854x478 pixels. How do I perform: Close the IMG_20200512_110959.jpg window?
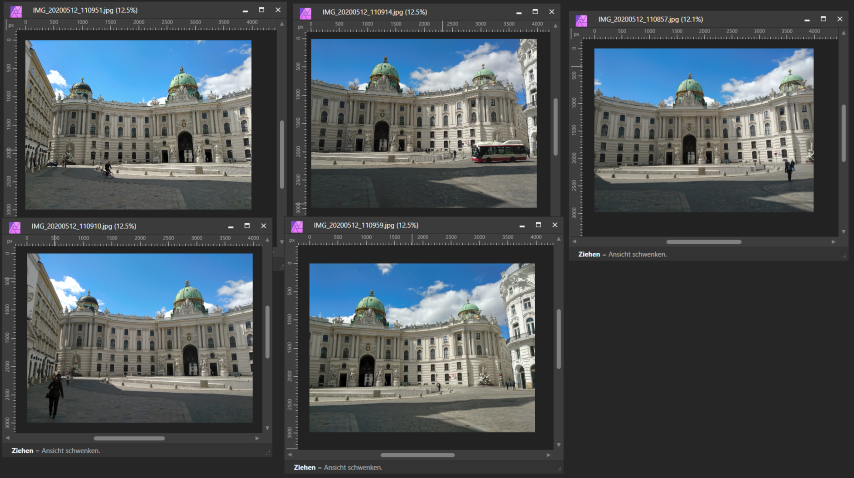[554, 225]
